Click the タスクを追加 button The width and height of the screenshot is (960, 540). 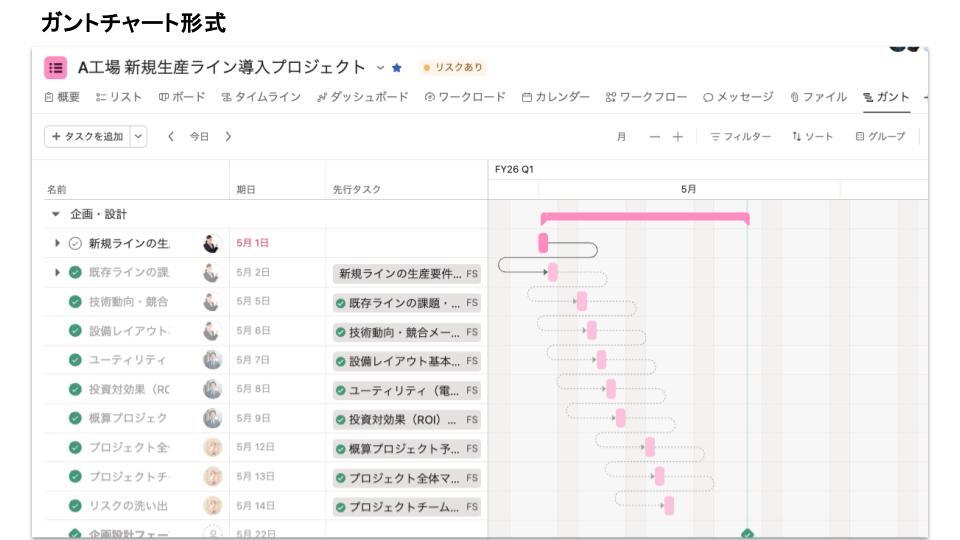(x=87, y=136)
